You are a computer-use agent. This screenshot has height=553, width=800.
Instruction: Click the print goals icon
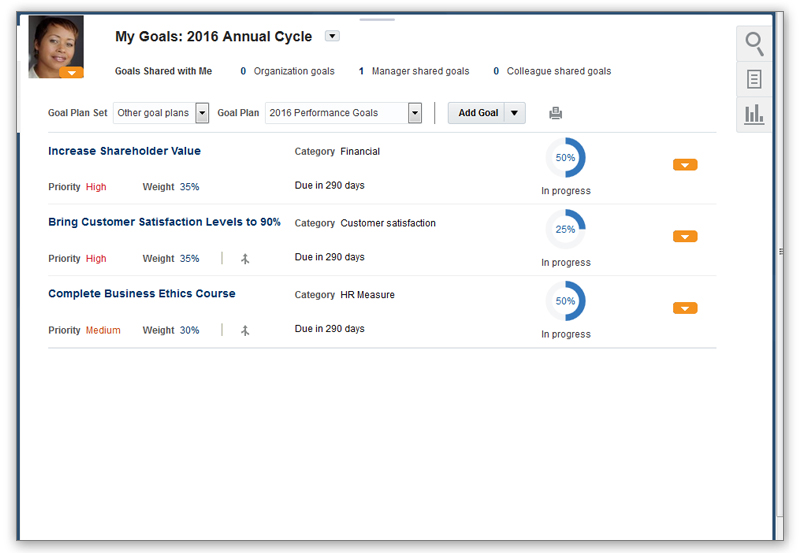coord(556,113)
